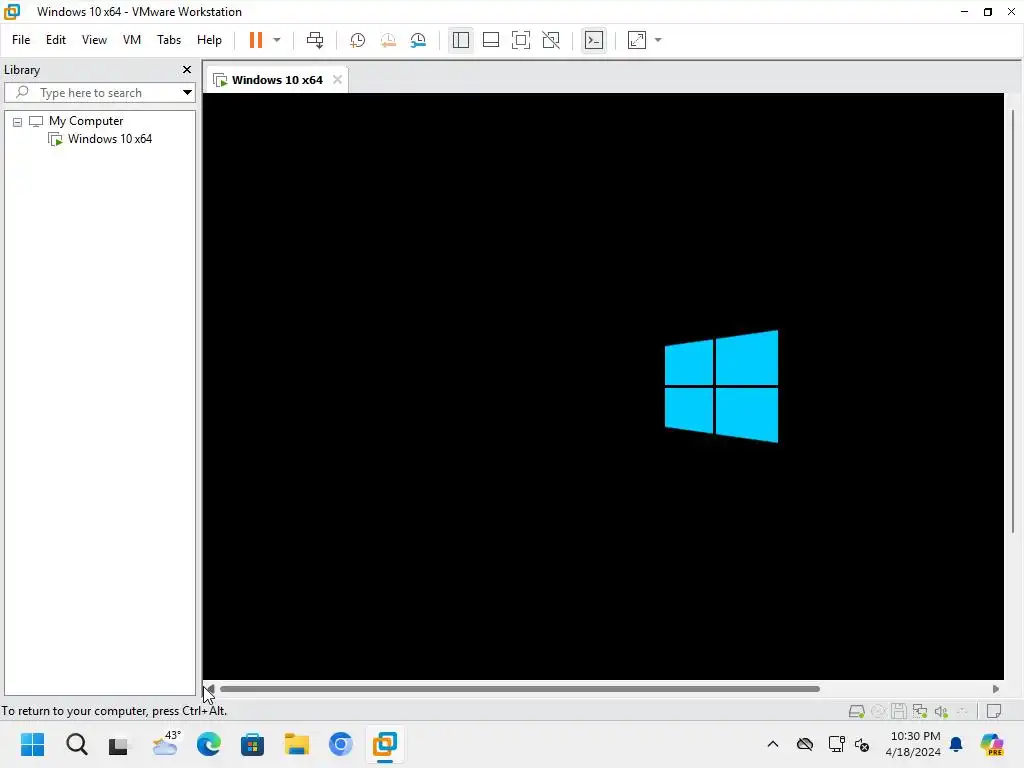
Task: Open the library search filter dropdown
Action: tap(187, 93)
